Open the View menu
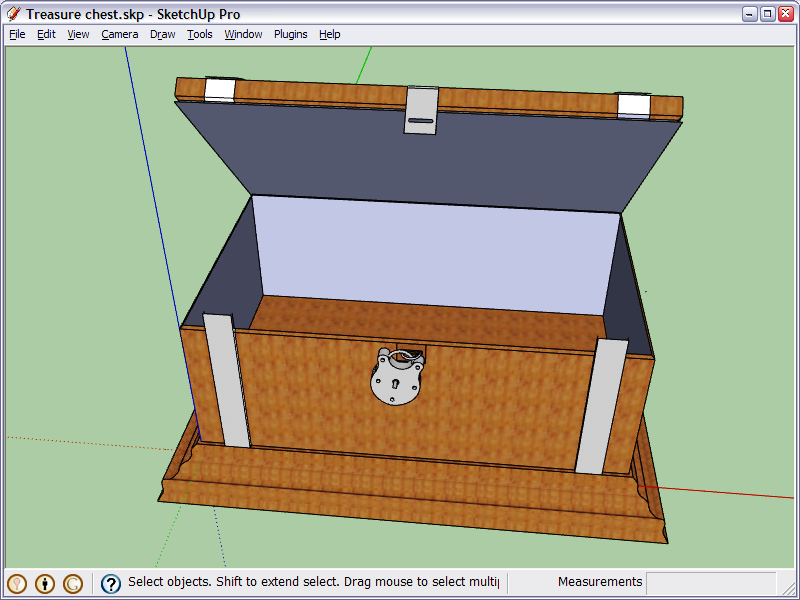Viewport: 800px width, 600px height. click(x=78, y=34)
